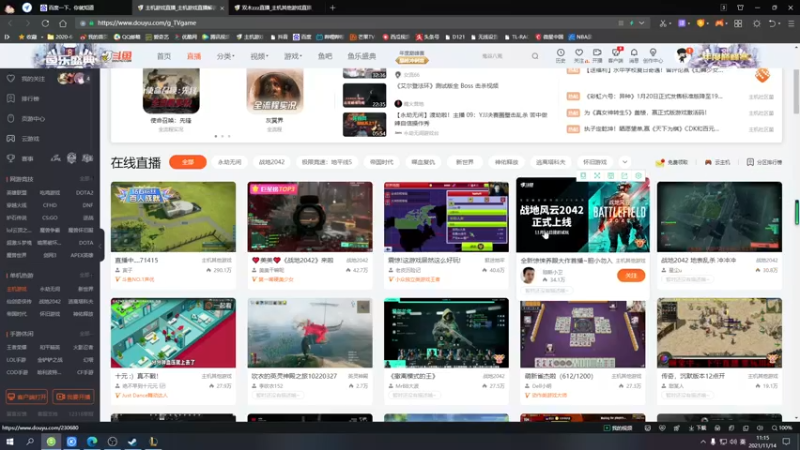Open 赛事 trophy icon in sidebar
Screen dimensions: 800x450
coord(11,159)
